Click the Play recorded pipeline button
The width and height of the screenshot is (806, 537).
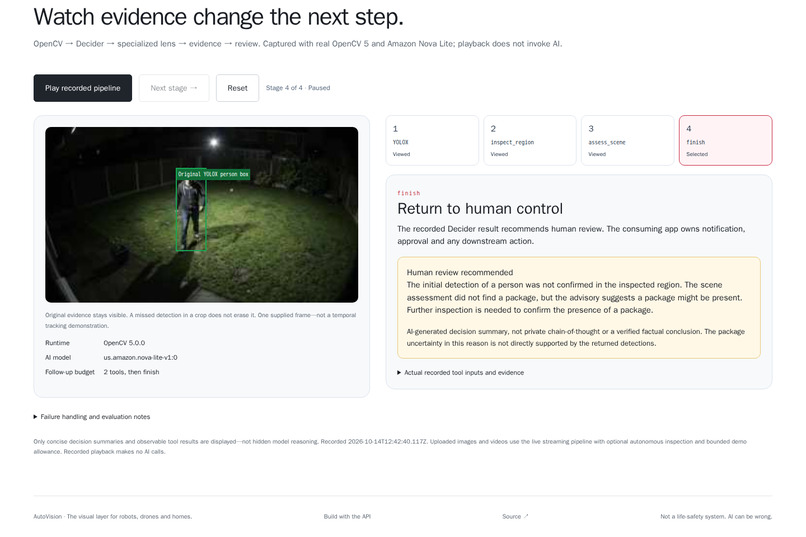click(x=83, y=88)
